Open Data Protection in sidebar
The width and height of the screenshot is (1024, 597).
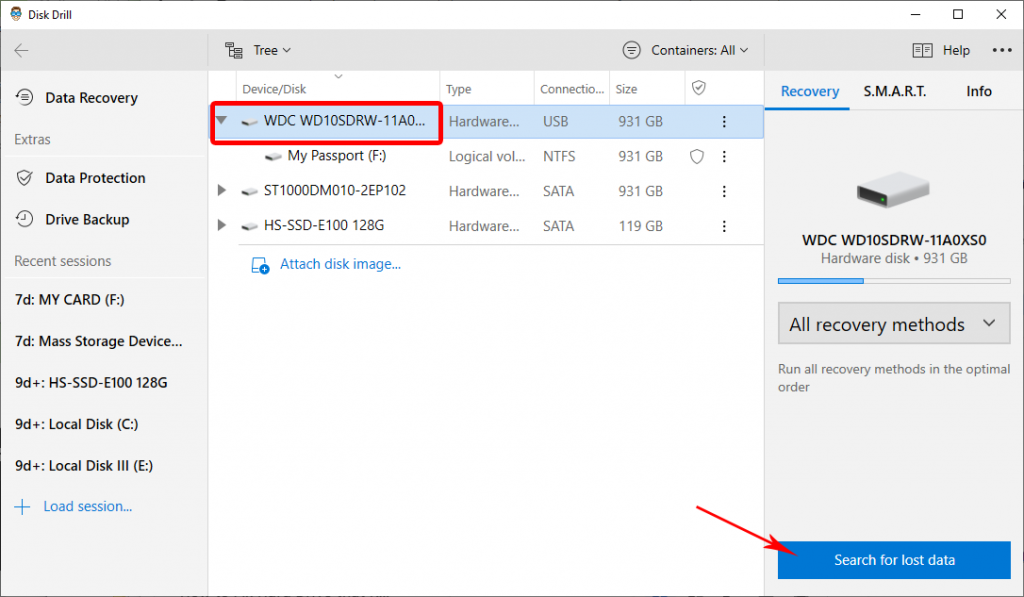pos(95,178)
